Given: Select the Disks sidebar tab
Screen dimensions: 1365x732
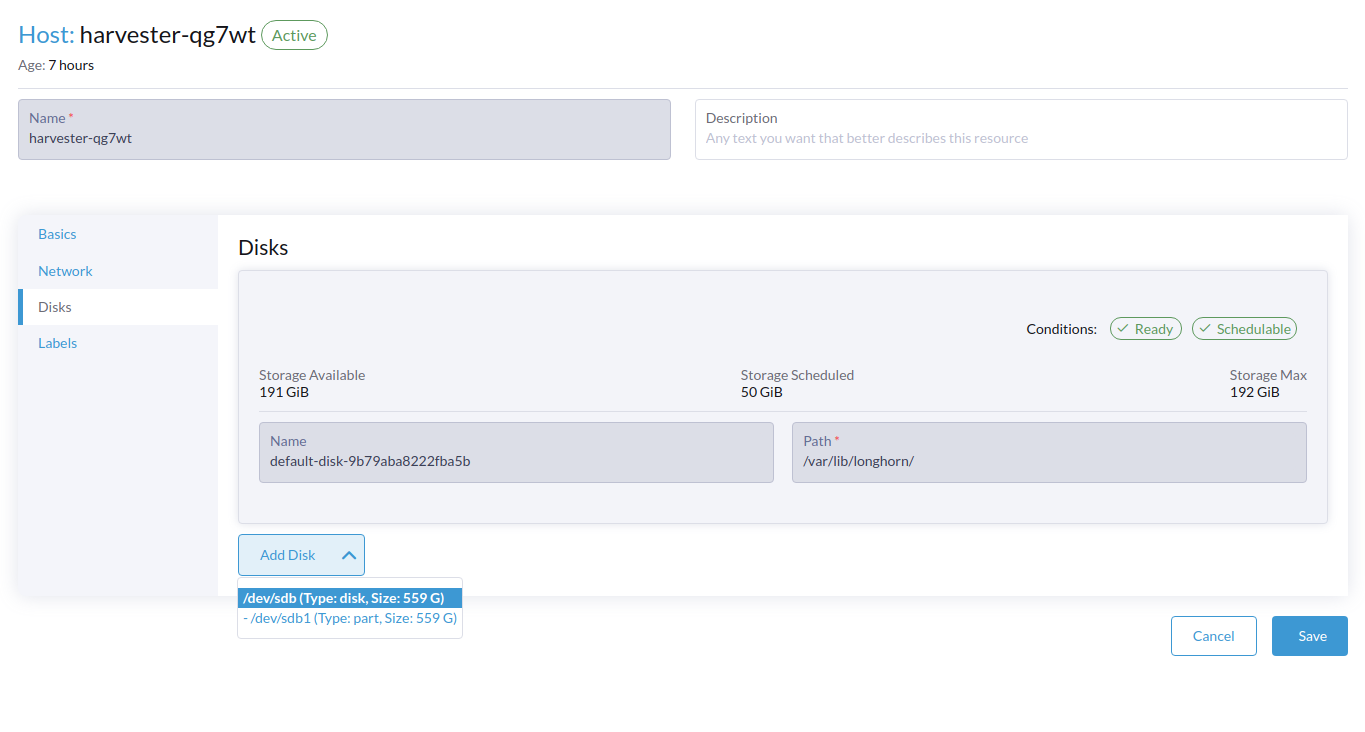Looking at the screenshot, I should pyautogui.click(x=55, y=307).
